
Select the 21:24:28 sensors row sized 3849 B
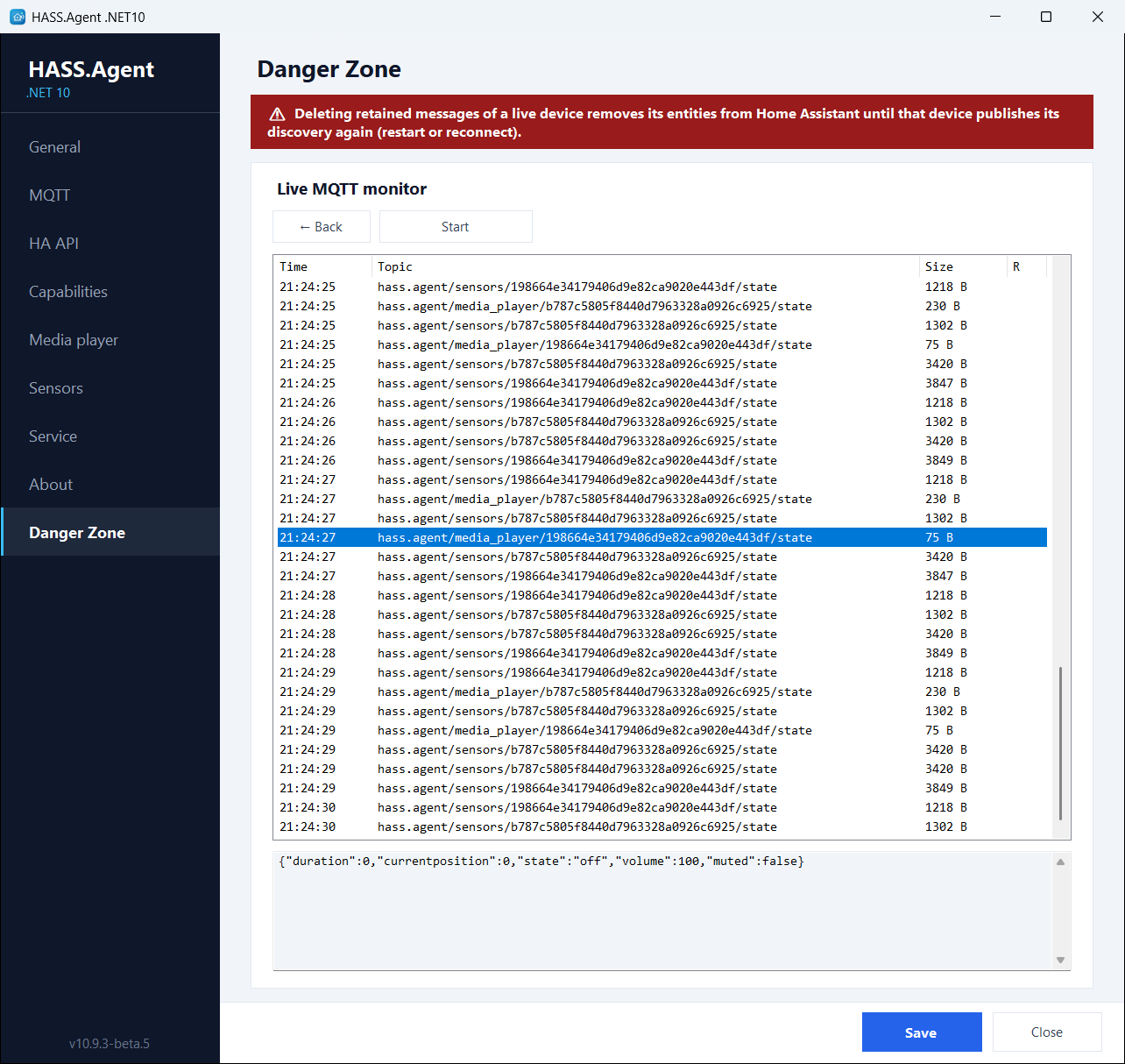(662, 653)
